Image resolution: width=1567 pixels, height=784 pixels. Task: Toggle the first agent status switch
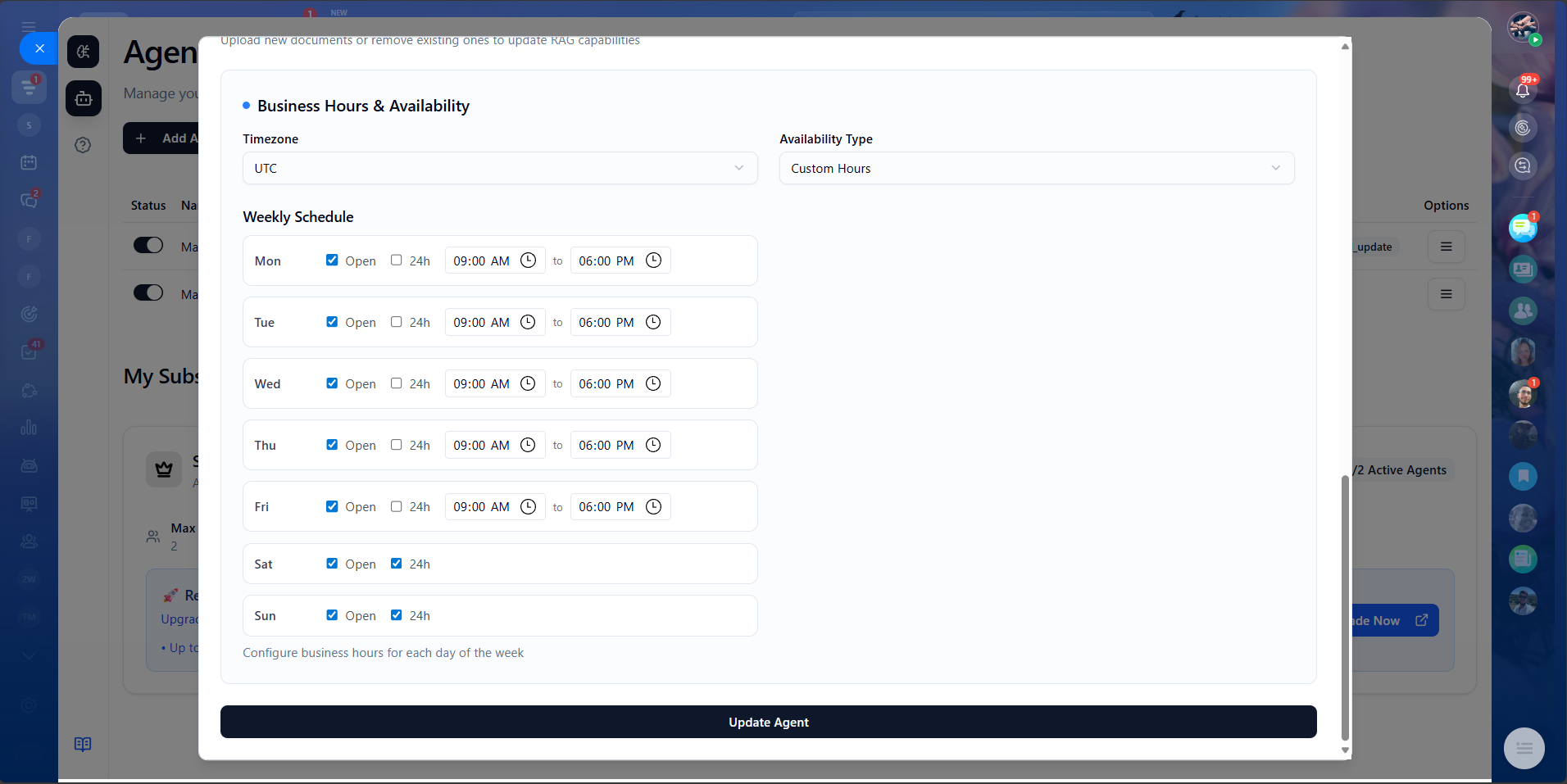[148, 246]
